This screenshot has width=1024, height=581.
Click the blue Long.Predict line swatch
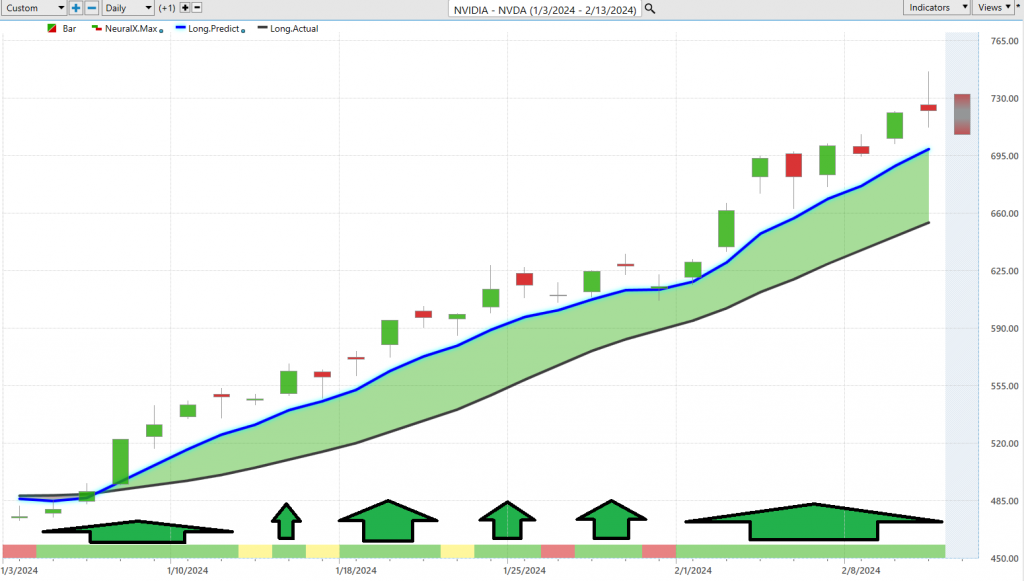pos(180,28)
